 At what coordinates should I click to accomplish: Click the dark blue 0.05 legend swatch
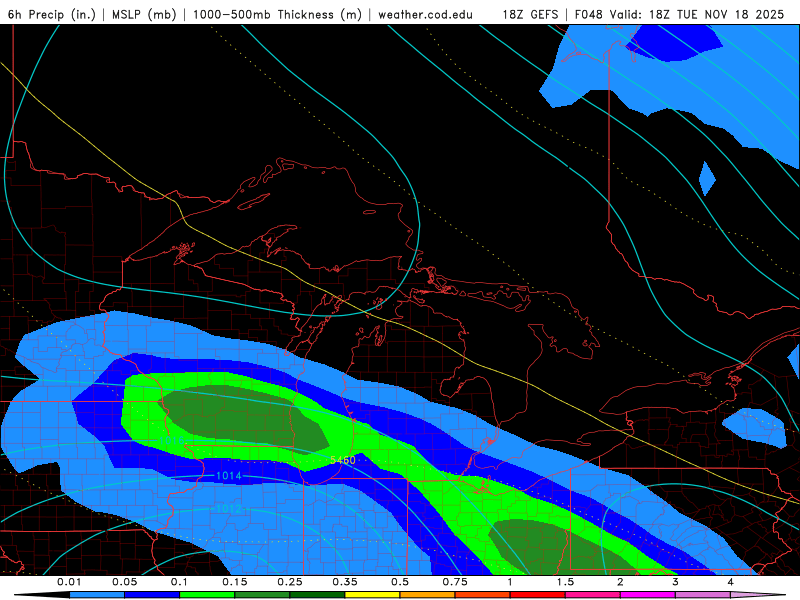[152, 595]
